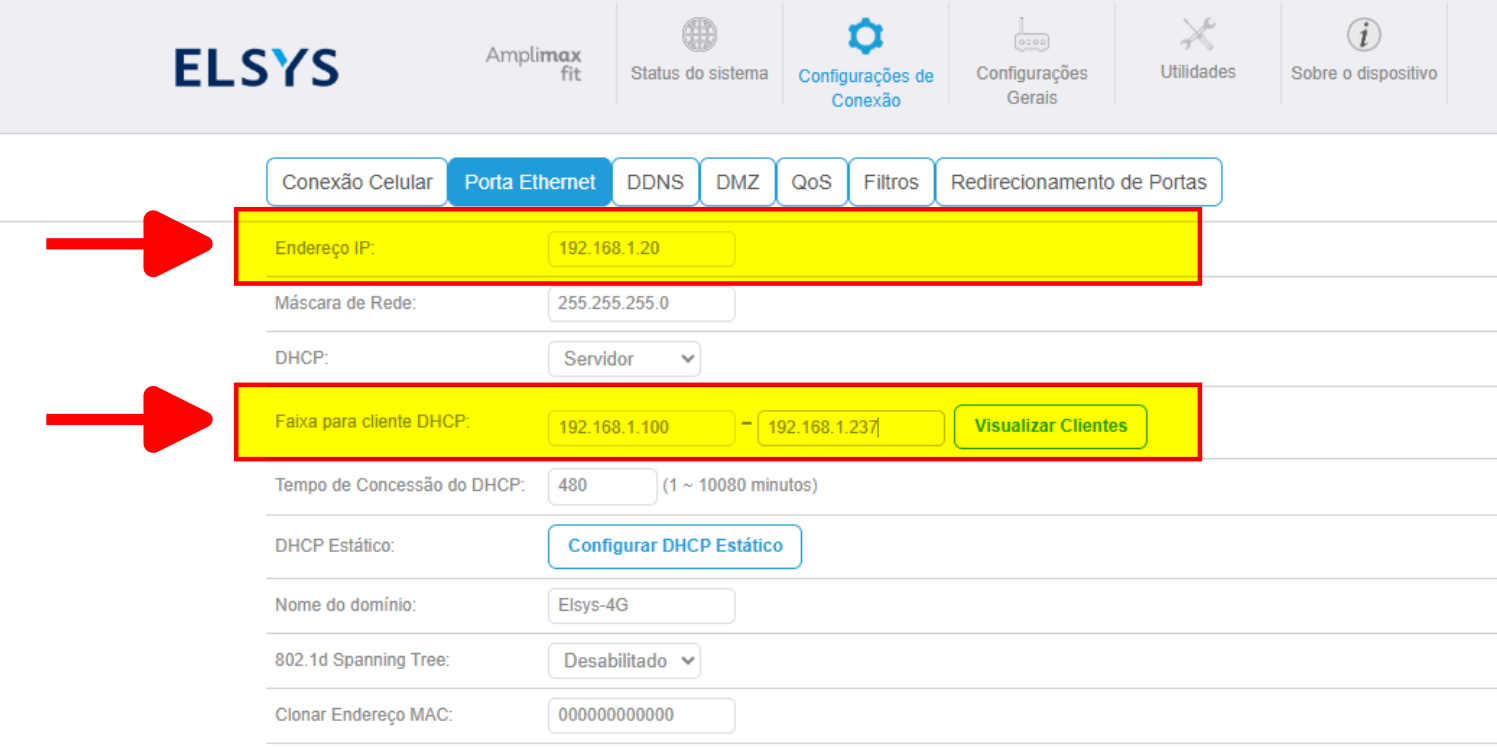Image resolution: width=1497 pixels, height=747 pixels.
Task: Switch to the QoS tab
Action: [x=812, y=182]
